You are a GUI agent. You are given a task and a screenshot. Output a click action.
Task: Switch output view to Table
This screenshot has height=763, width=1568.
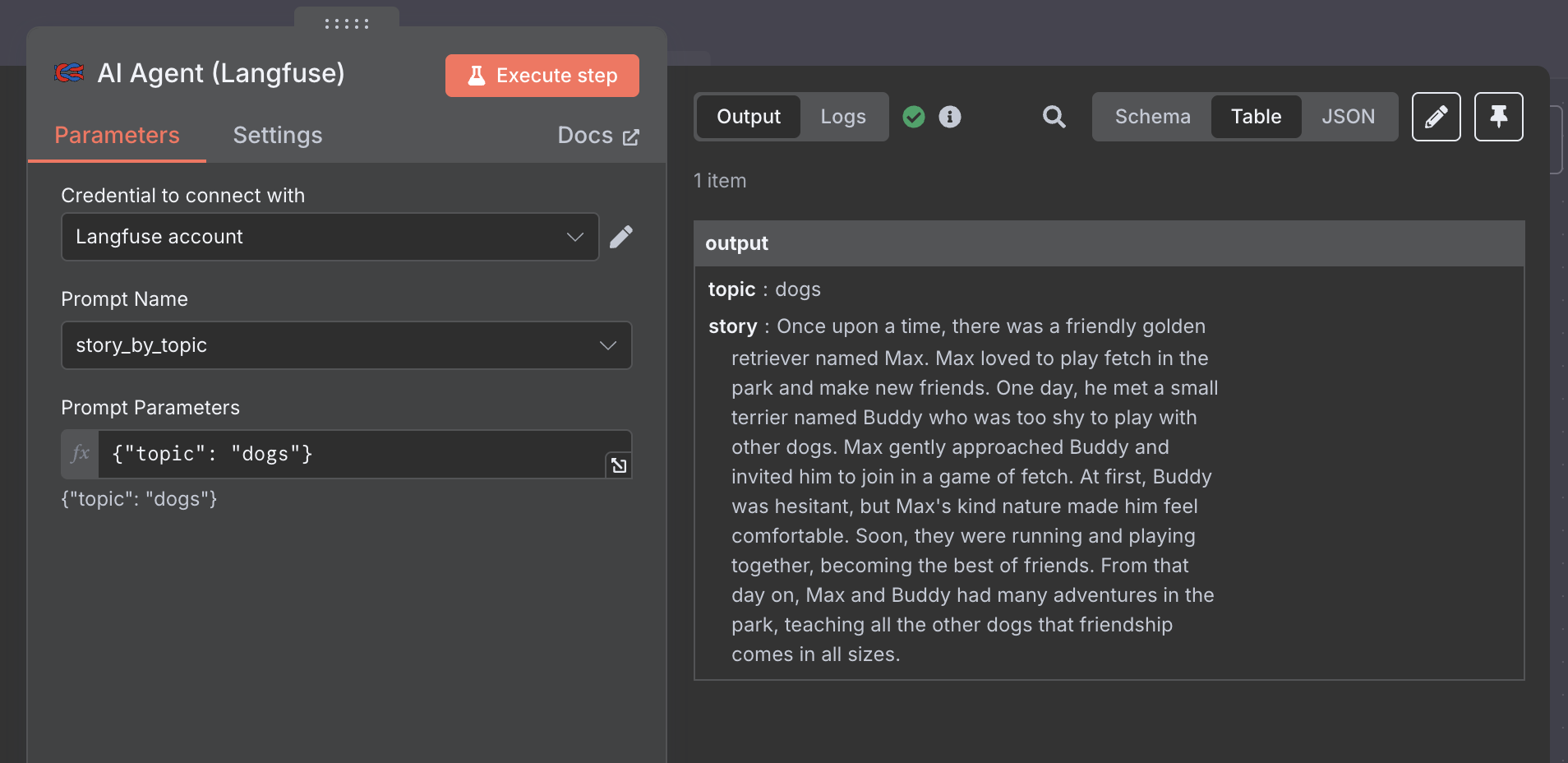point(1257,117)
